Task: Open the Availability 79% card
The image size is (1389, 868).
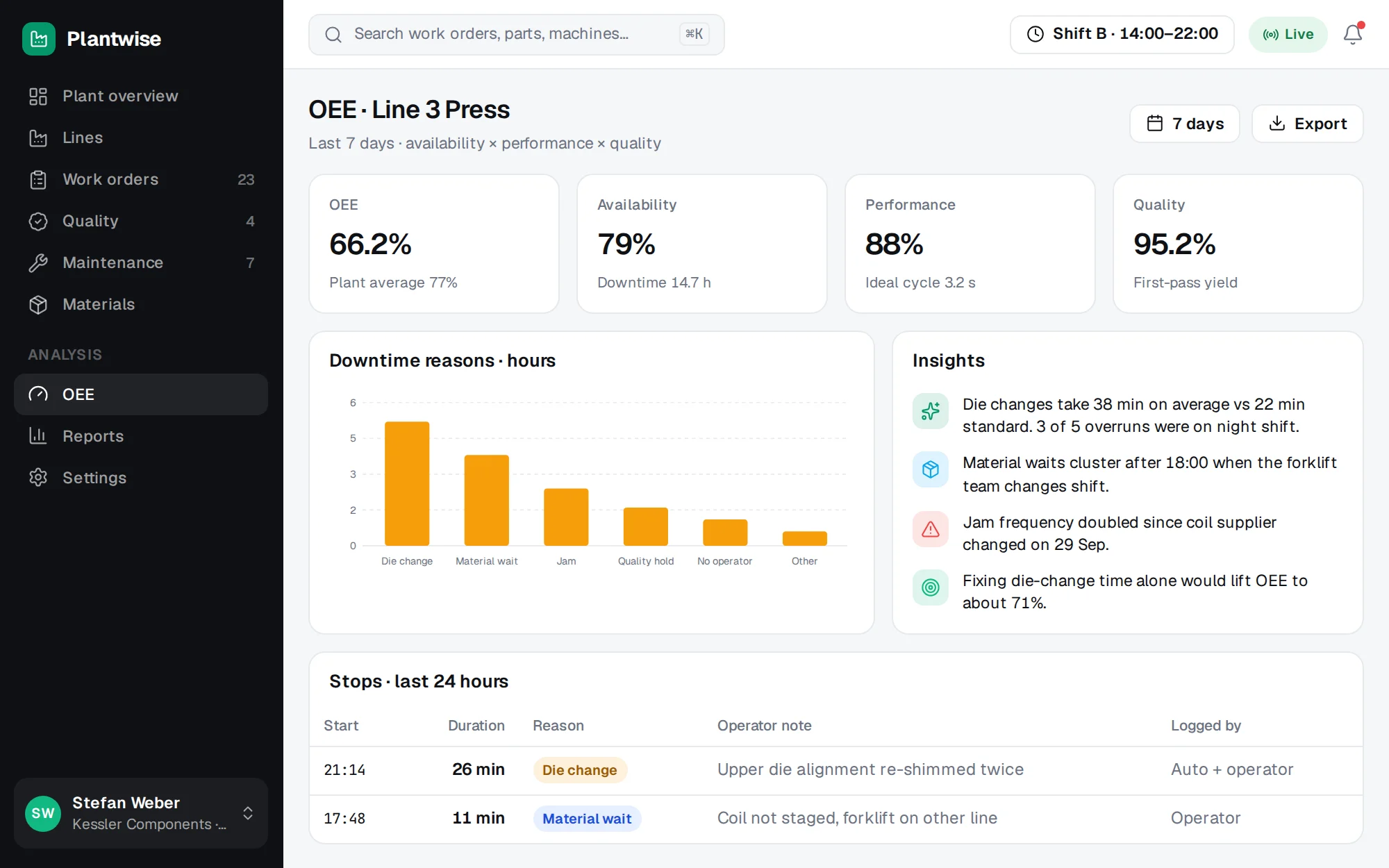Action: [702, 244]
